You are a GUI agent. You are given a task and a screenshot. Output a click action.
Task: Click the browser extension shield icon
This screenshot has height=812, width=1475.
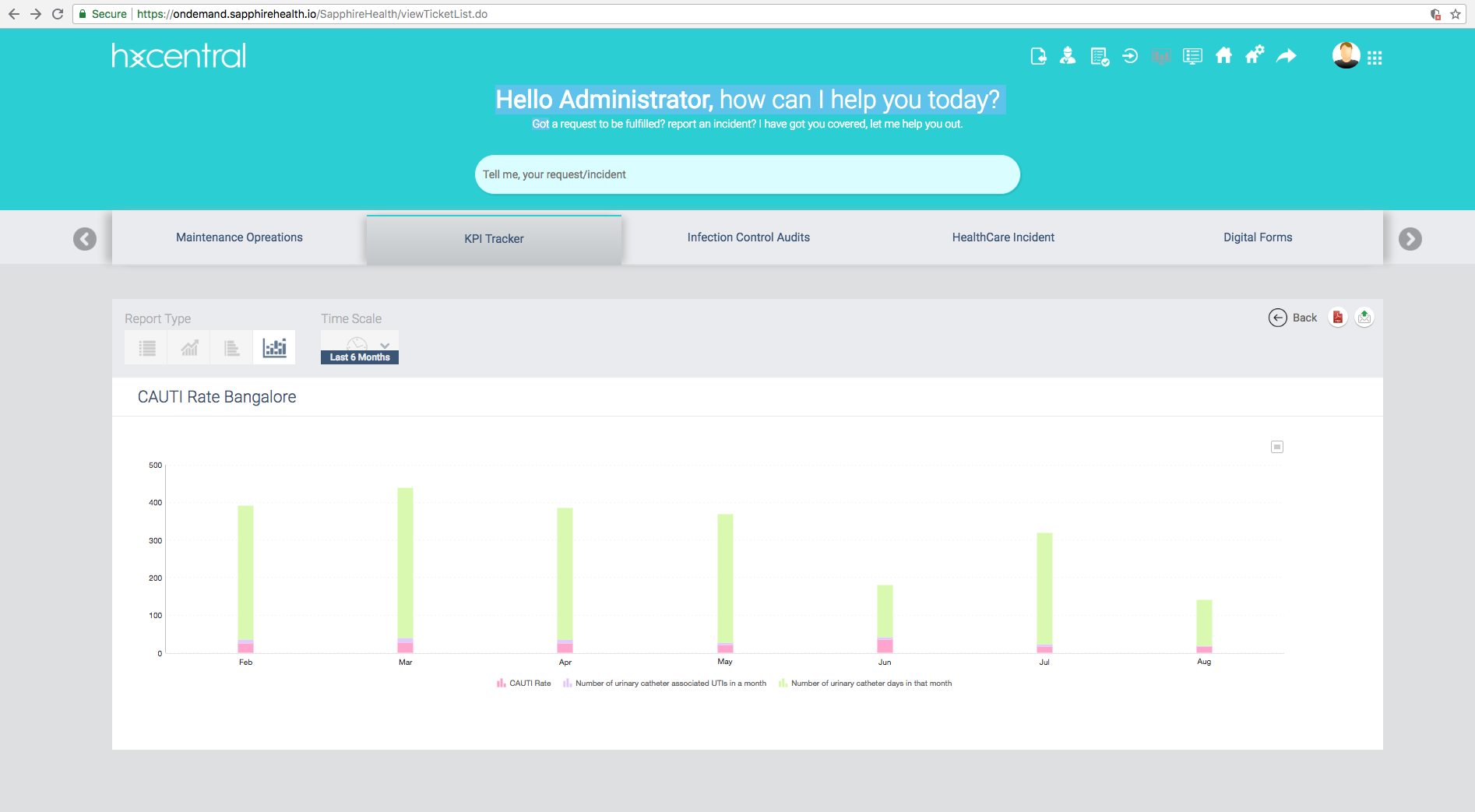tap(1435, 14)
